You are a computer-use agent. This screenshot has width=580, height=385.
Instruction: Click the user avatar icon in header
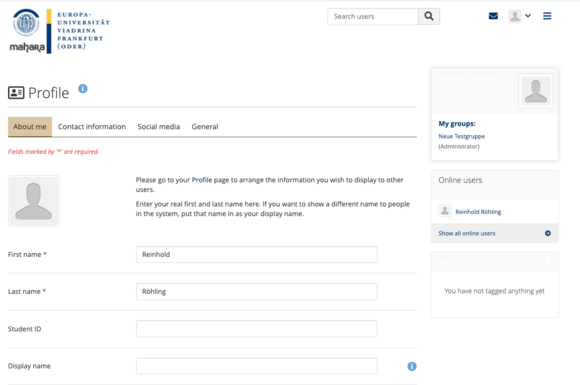click(x=515, y=16)
